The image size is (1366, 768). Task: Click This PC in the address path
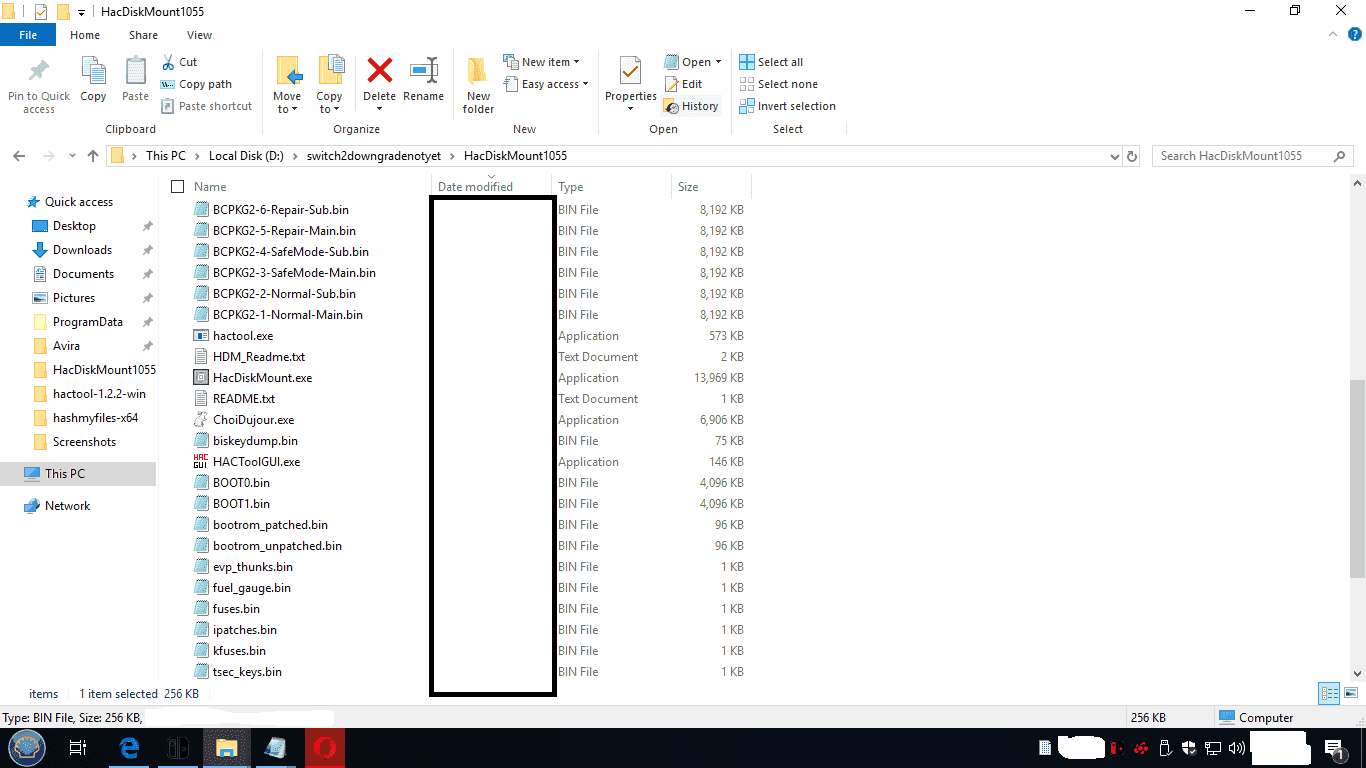165,156
